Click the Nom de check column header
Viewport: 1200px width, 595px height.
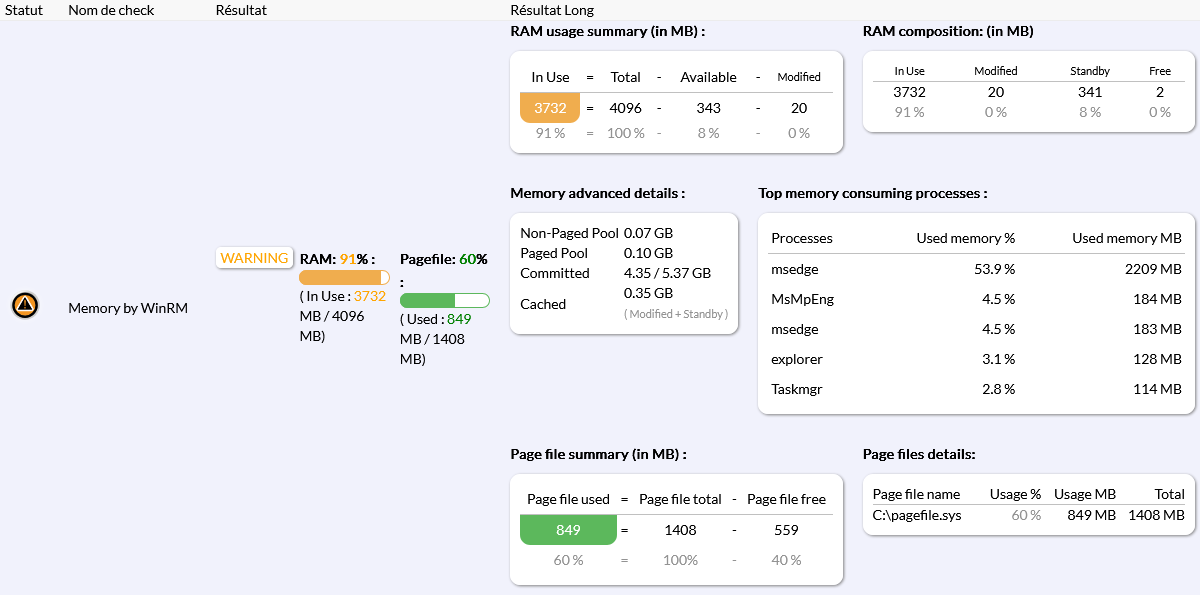(109, 10)
